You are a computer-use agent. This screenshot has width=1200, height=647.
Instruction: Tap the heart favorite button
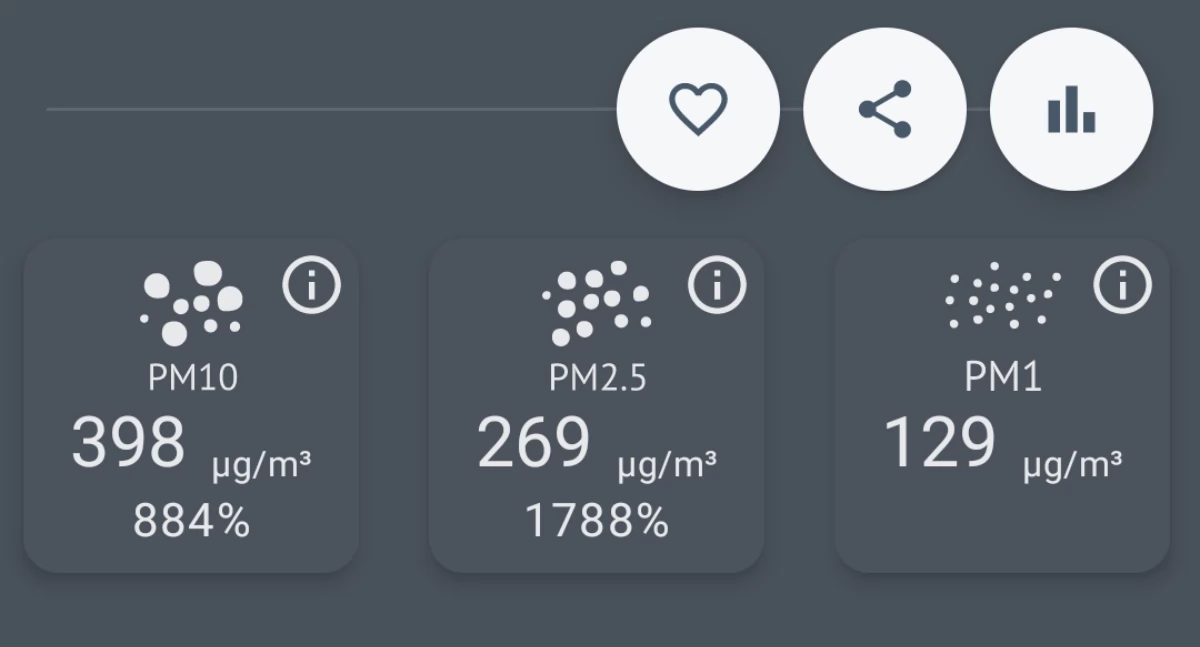point(698,109)
